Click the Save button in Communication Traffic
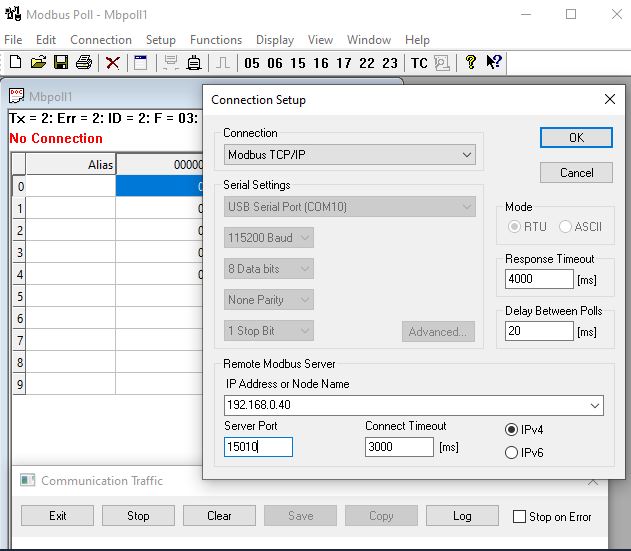This screenshot has width=631, height=551. pyautogui.click(x=300, y=516)
